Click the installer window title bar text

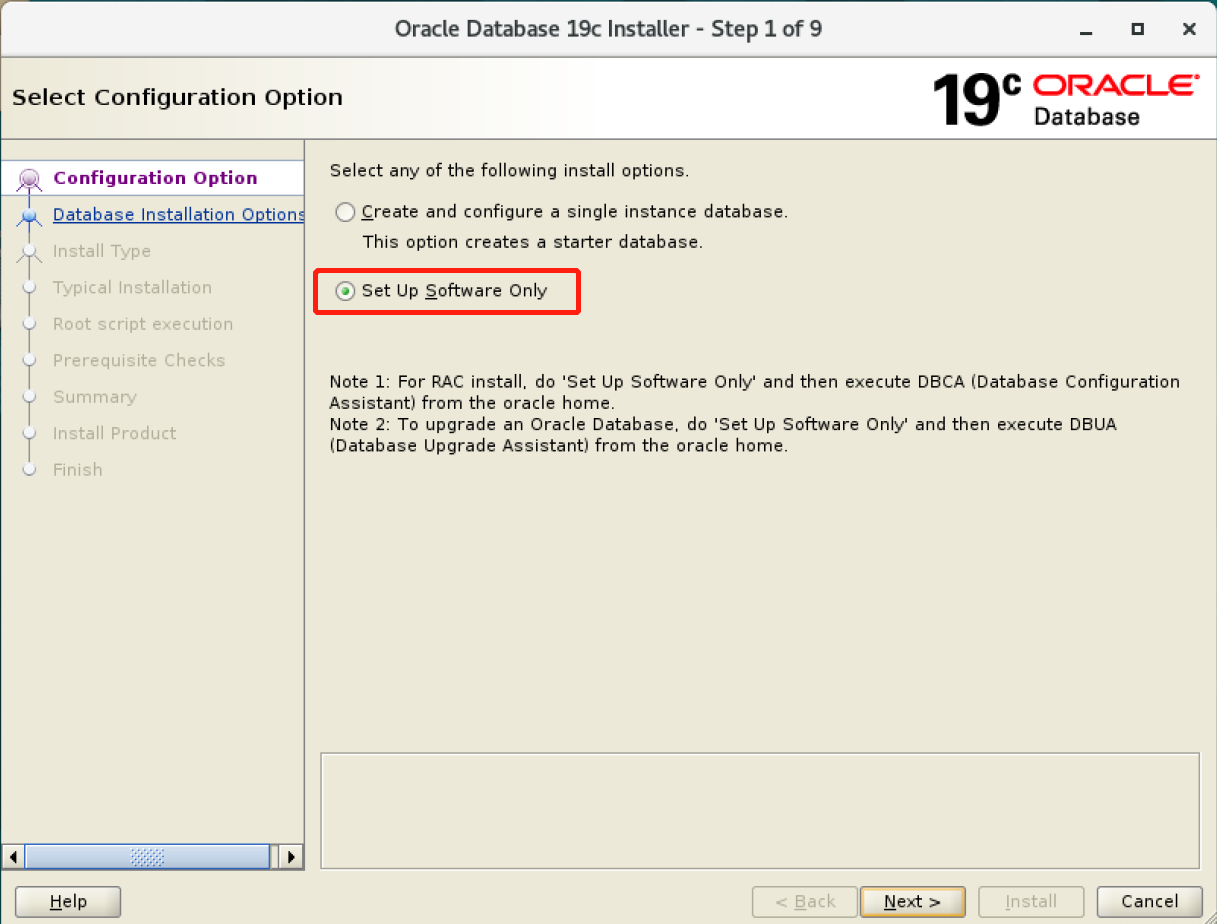pyautogui.click(x=608, y=29)
